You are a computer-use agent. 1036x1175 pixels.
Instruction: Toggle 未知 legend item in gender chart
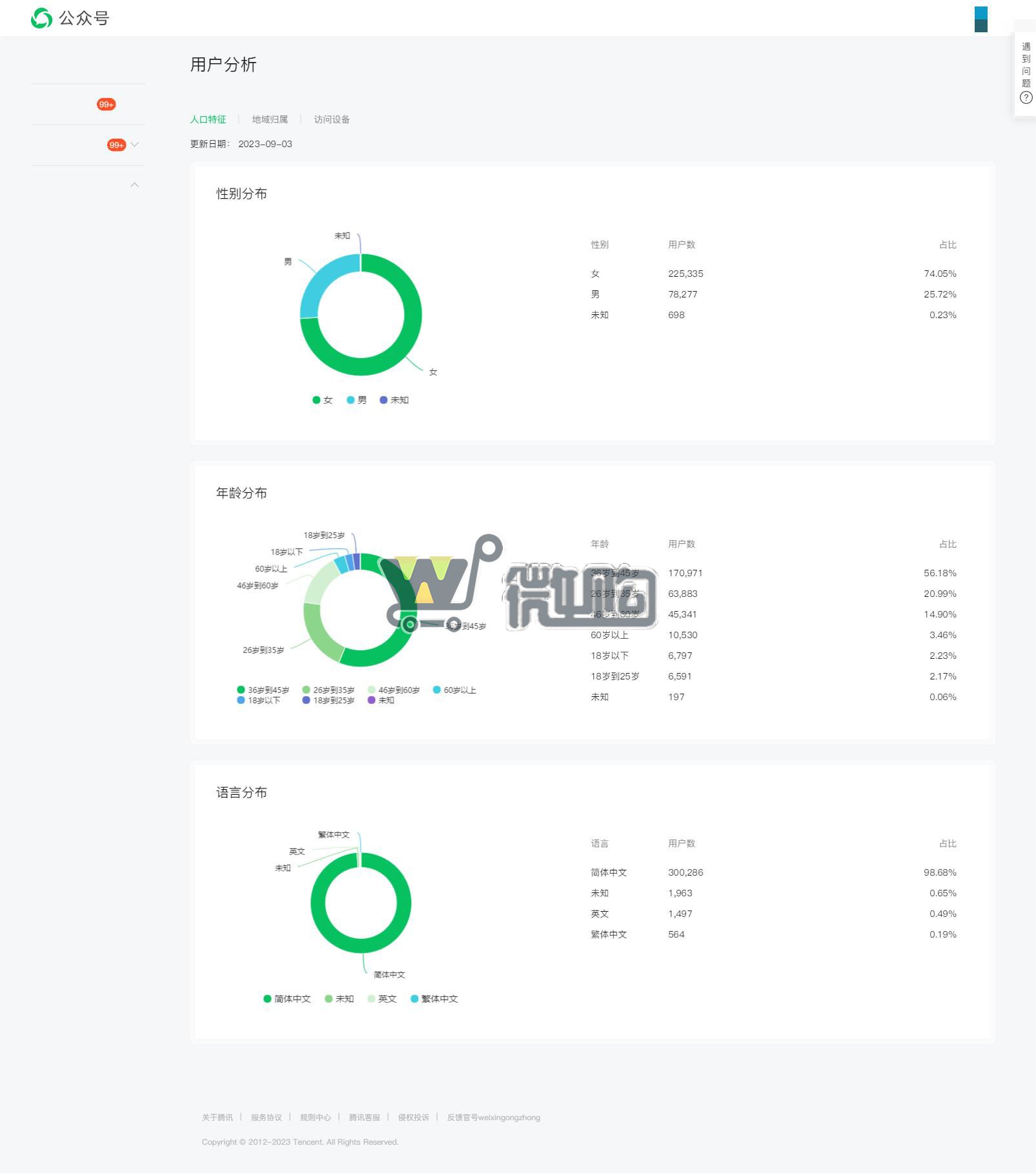pyautogui.click(x=394, y=400)
